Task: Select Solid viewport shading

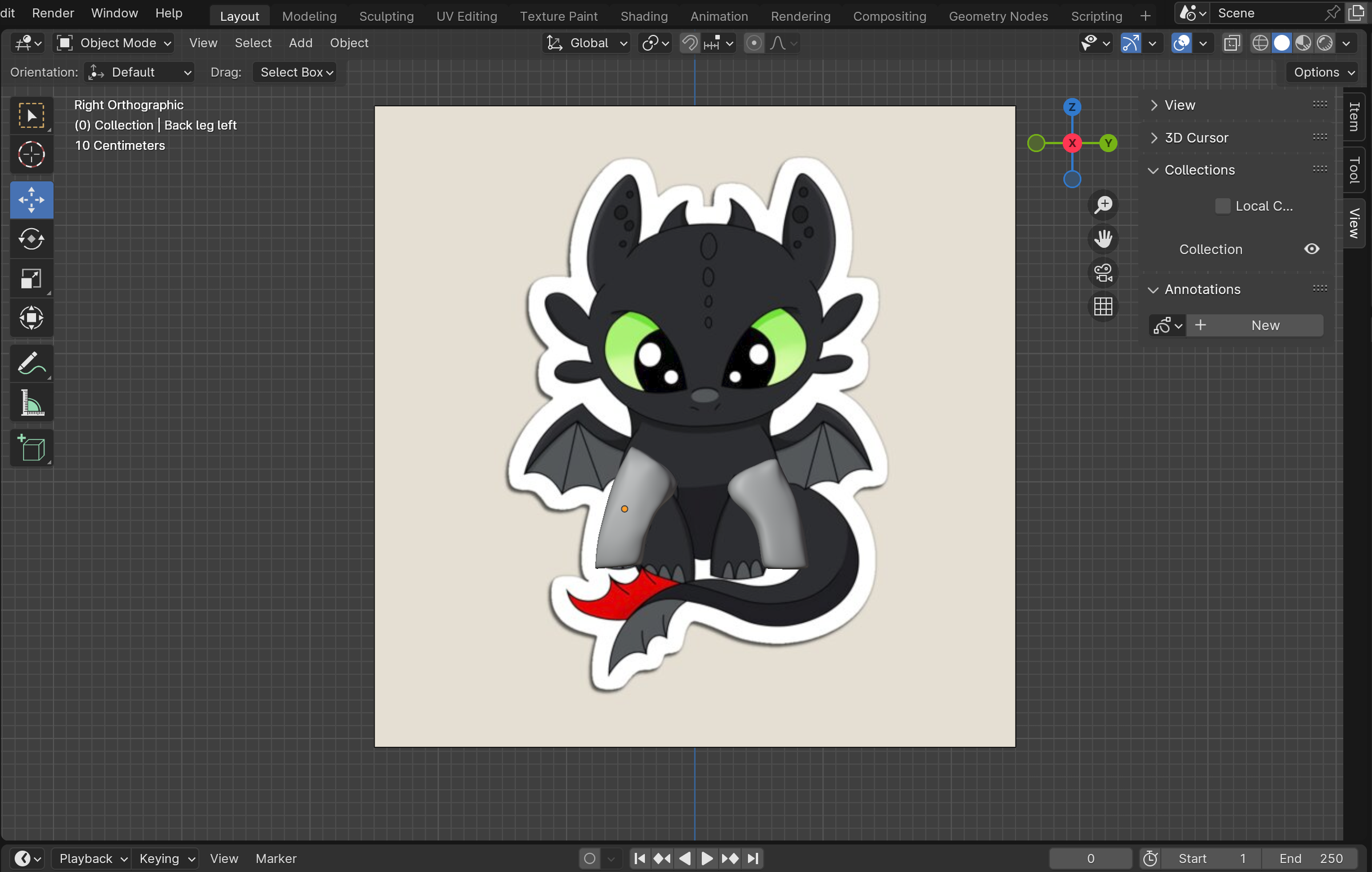Action: pos(1282,43)
